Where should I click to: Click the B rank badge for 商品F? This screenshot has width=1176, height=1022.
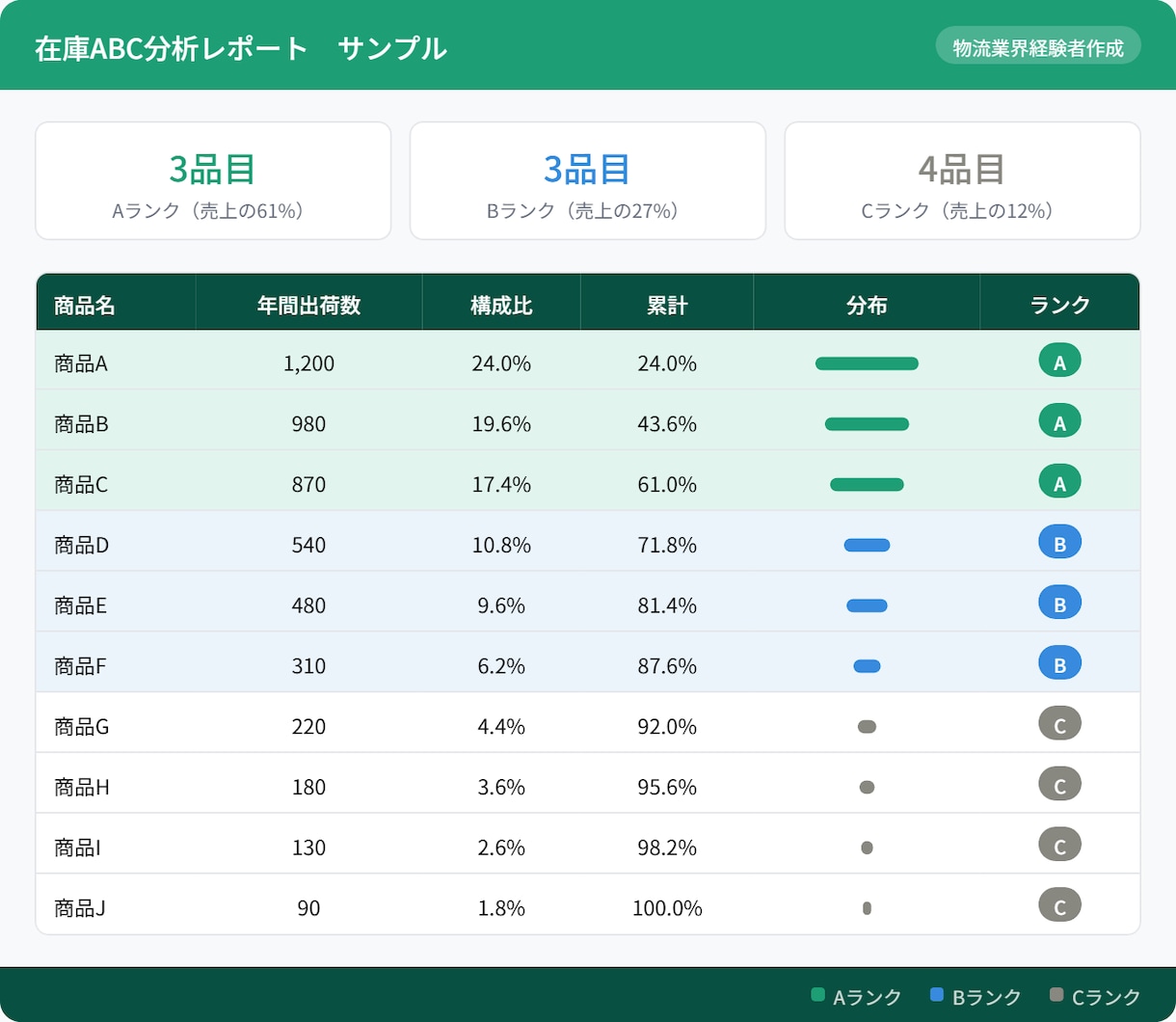(1059, 663)
